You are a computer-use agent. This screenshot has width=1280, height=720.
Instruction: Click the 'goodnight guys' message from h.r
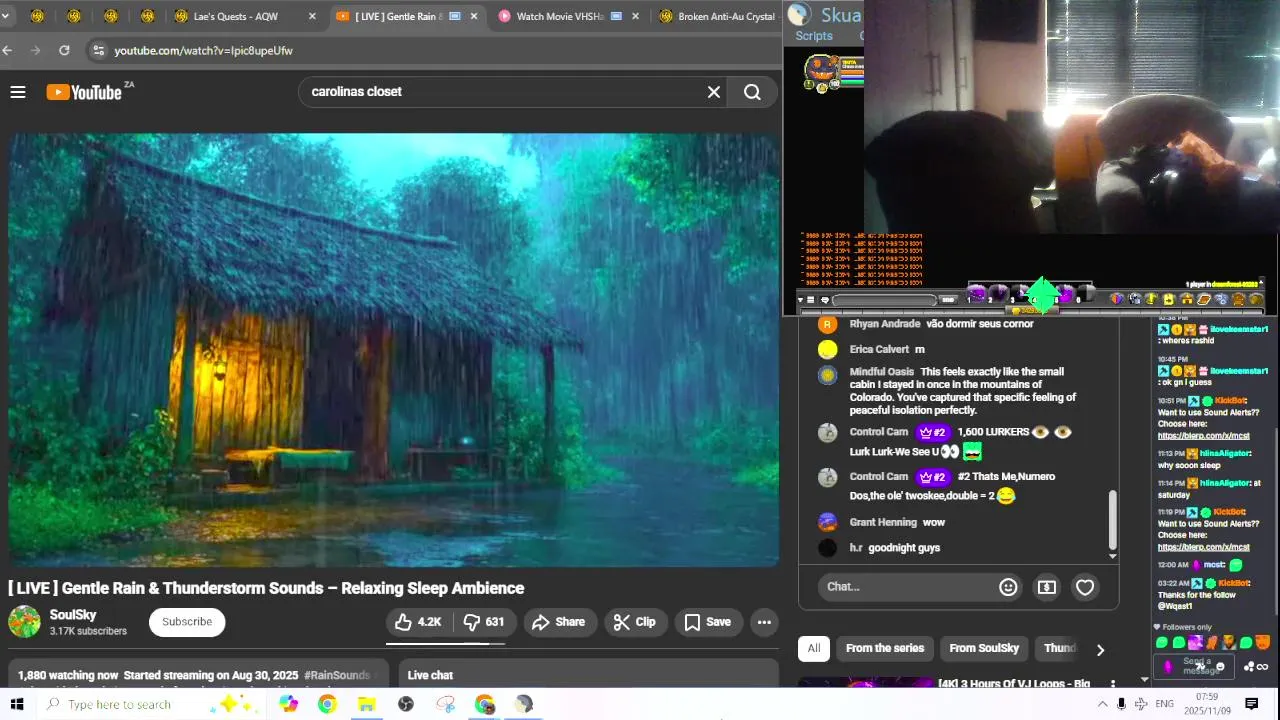904,548
